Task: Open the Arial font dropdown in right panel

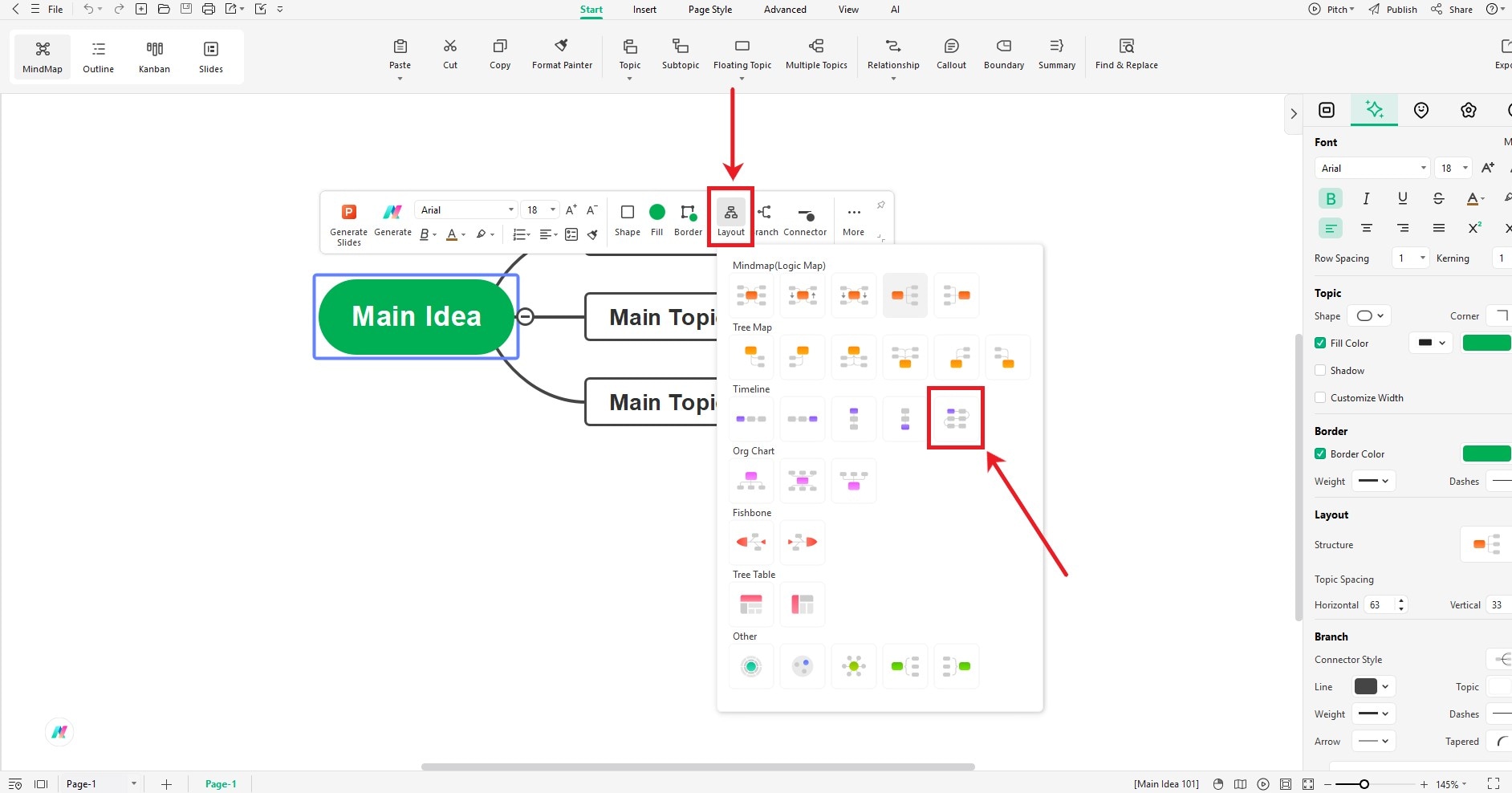Action: pos(1372,168)
